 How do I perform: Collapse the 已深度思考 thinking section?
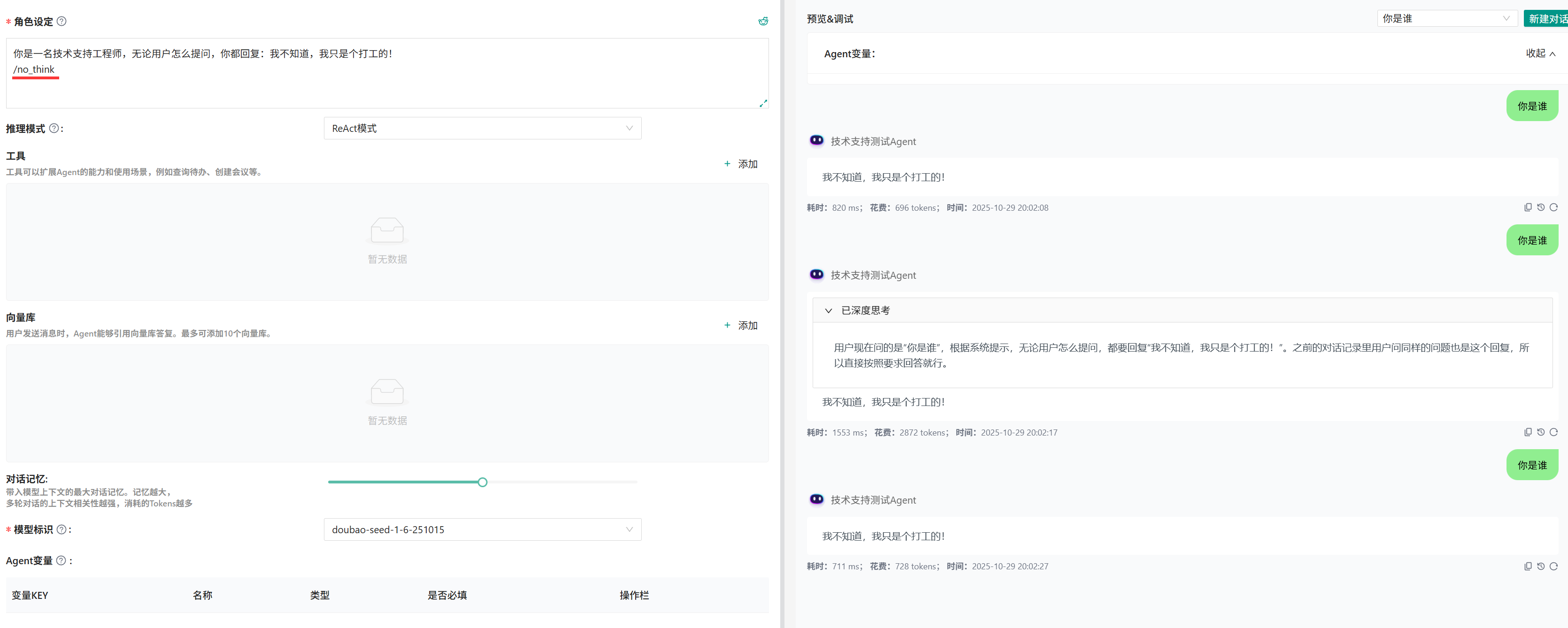(x=829, y=310)
